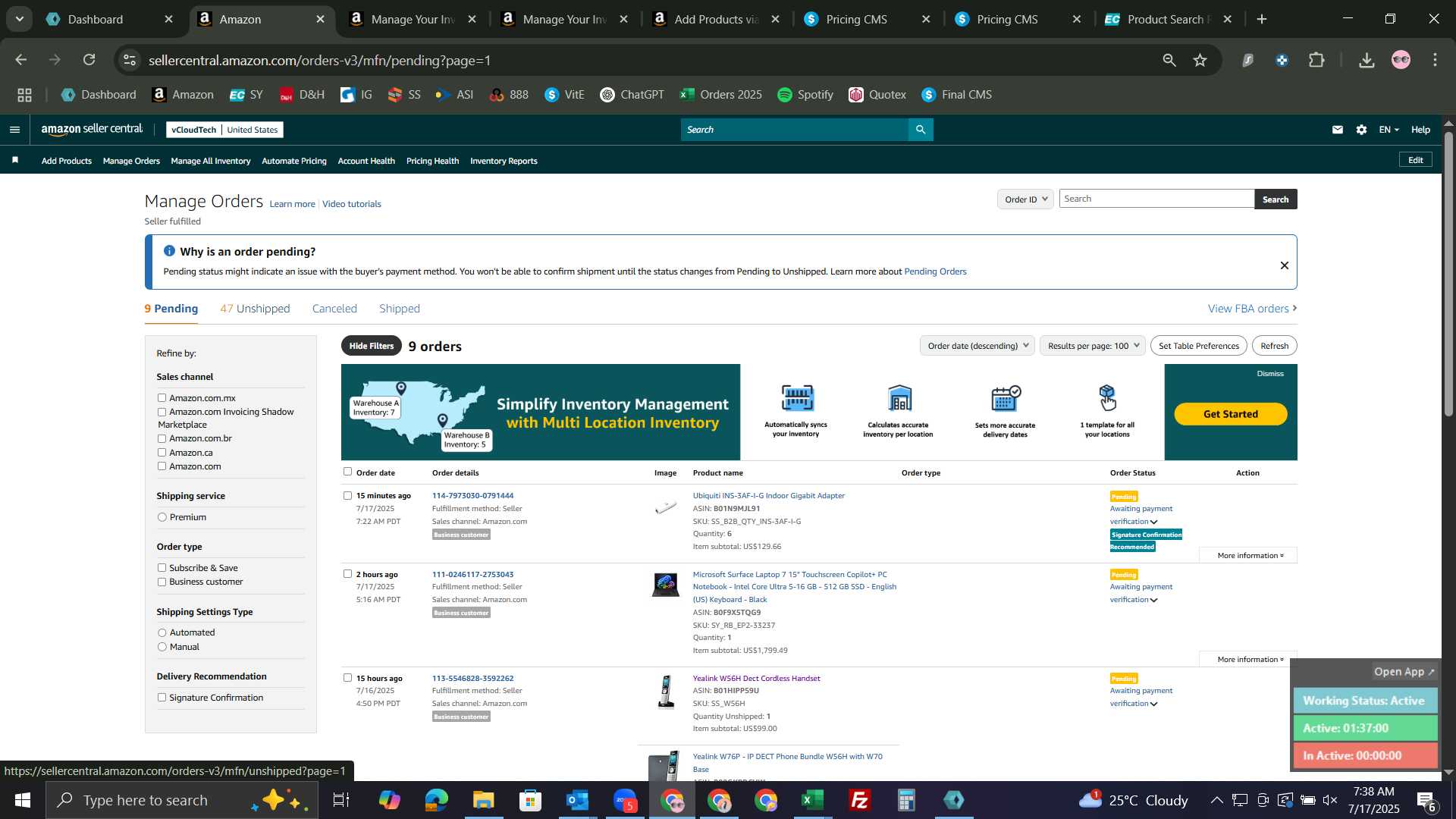Open the Results per page dropdown
This screenshot has height=819, width=1456.
[1093, 346]
